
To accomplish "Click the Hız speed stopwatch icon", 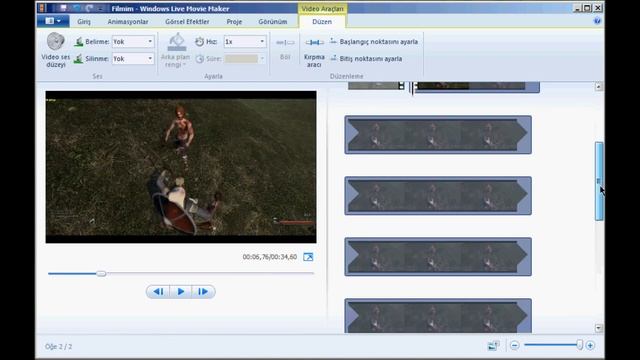I will 199,42.
